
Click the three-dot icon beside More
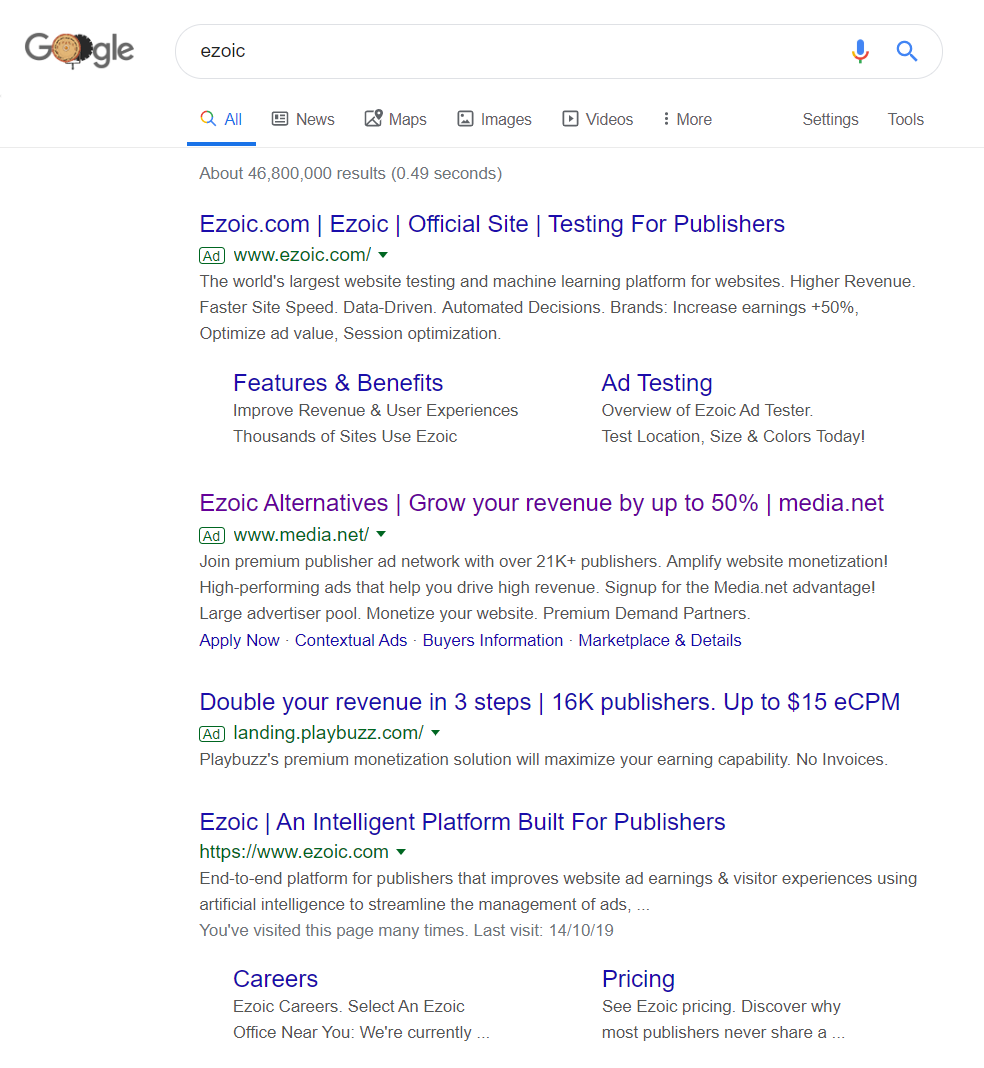[x=666, y=119]
